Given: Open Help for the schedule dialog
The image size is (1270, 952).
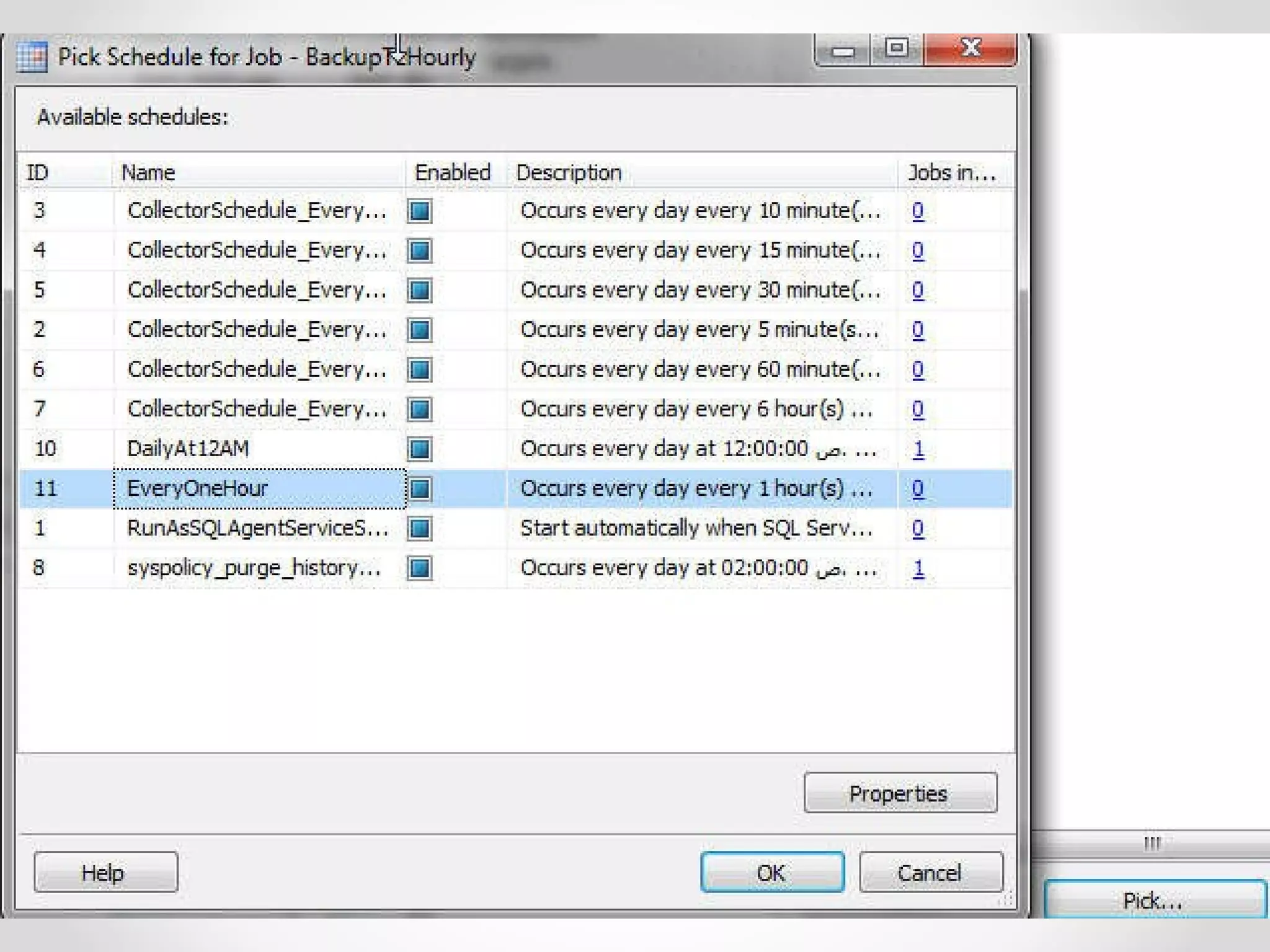Looking at the screenshot, I should [105, 873].
